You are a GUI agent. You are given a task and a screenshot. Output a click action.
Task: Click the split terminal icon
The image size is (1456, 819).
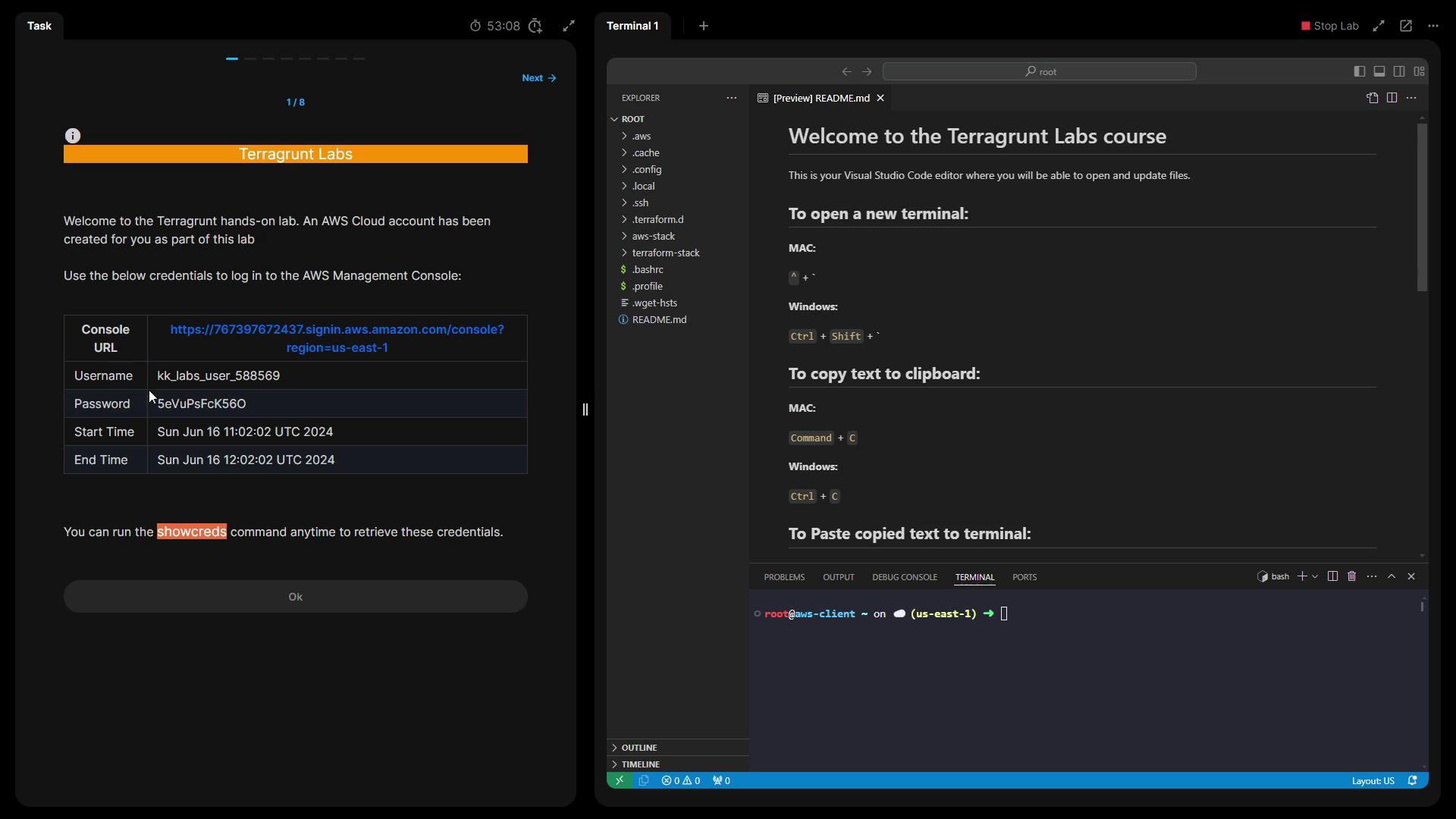1332,576
